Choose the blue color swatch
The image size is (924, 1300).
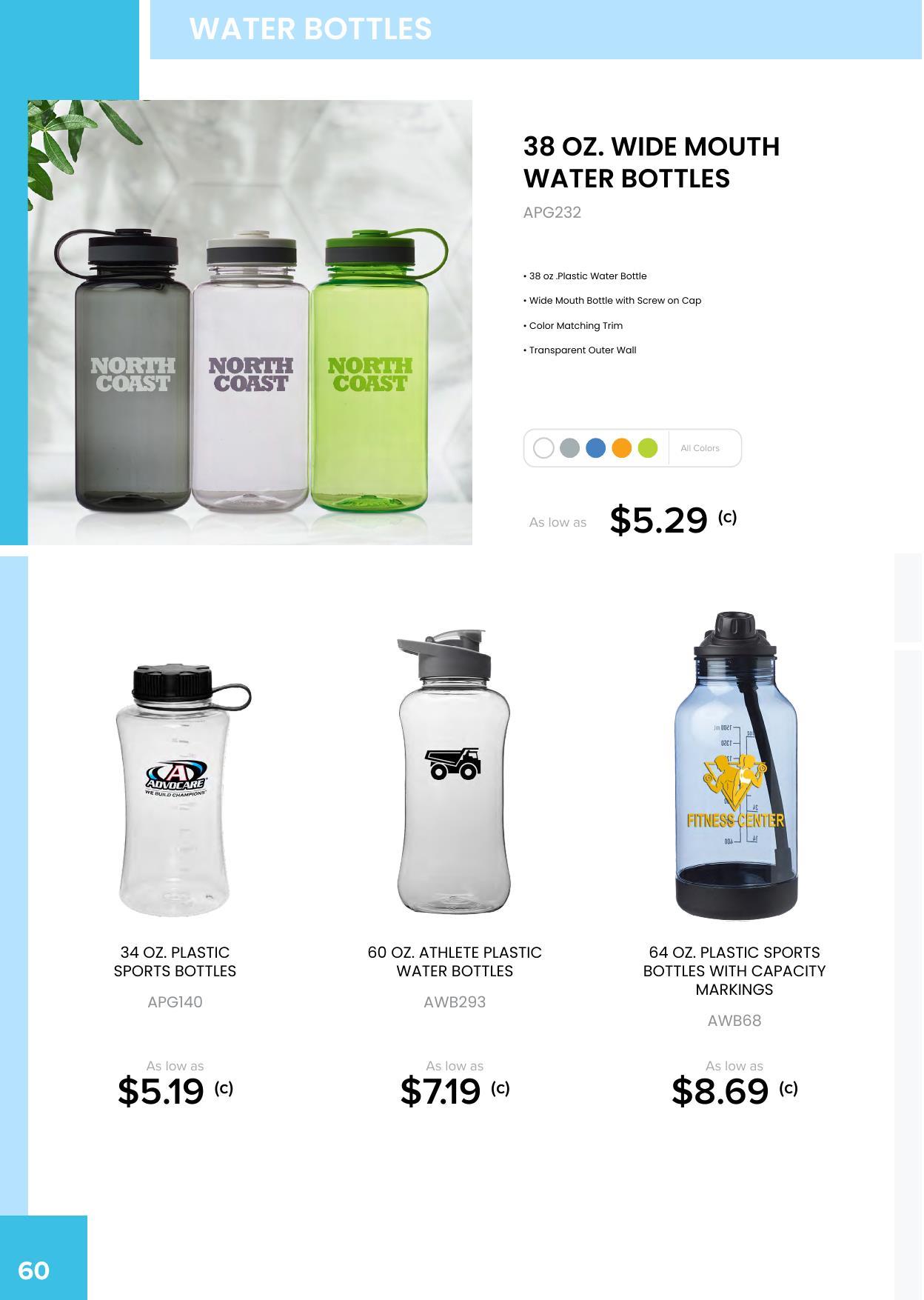595,448
